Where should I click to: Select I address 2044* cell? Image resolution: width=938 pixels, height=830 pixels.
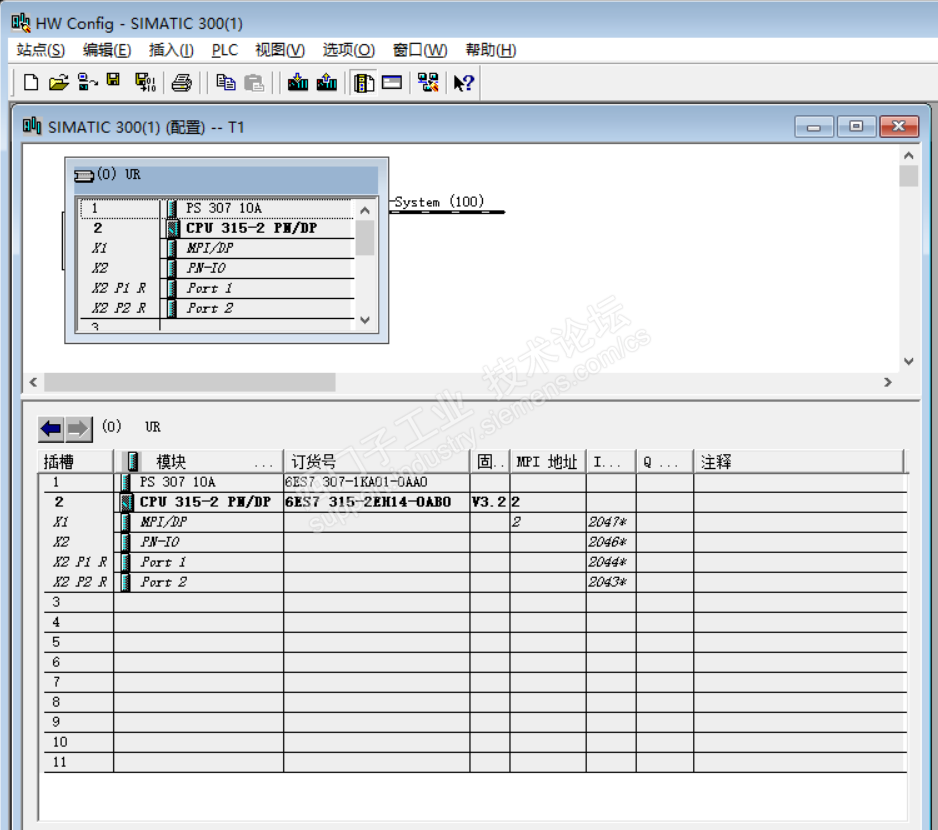(x=611, y=562)
